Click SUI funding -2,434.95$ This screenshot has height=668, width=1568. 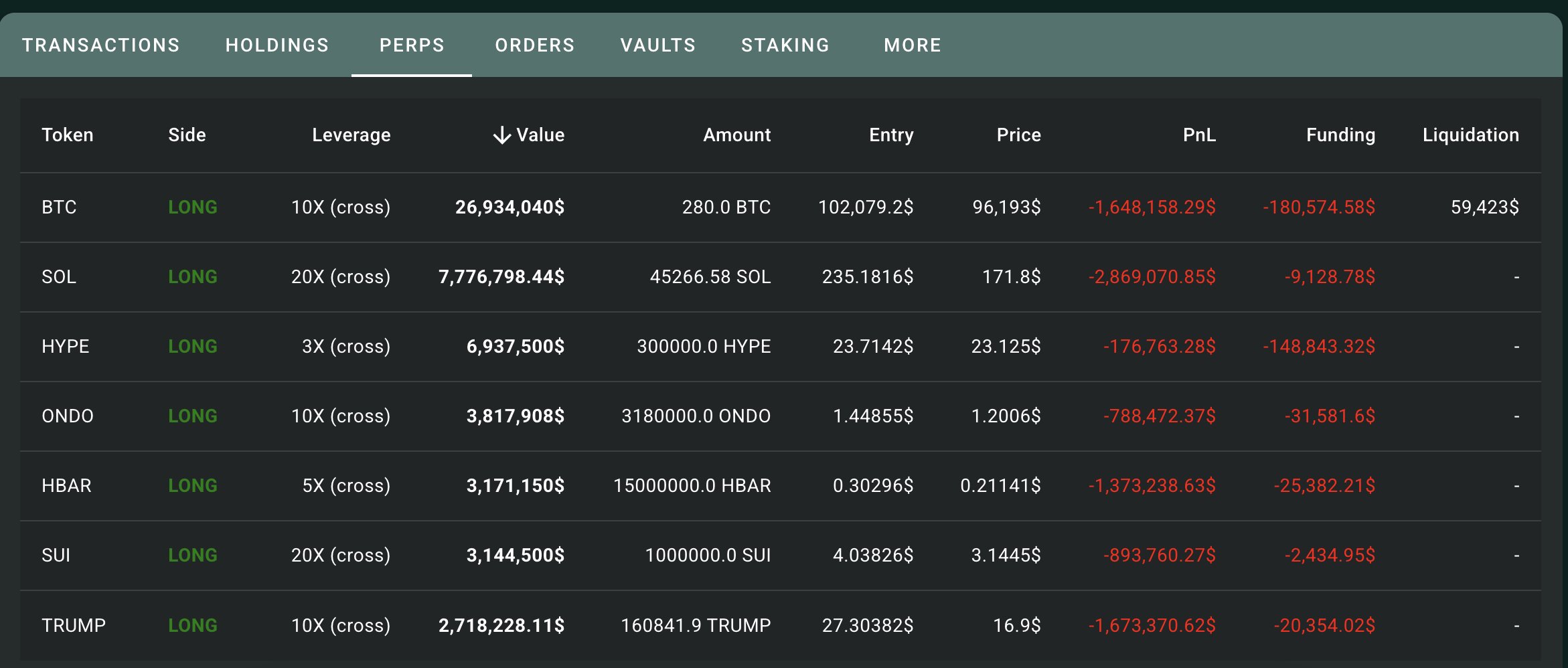[1330, 556]
